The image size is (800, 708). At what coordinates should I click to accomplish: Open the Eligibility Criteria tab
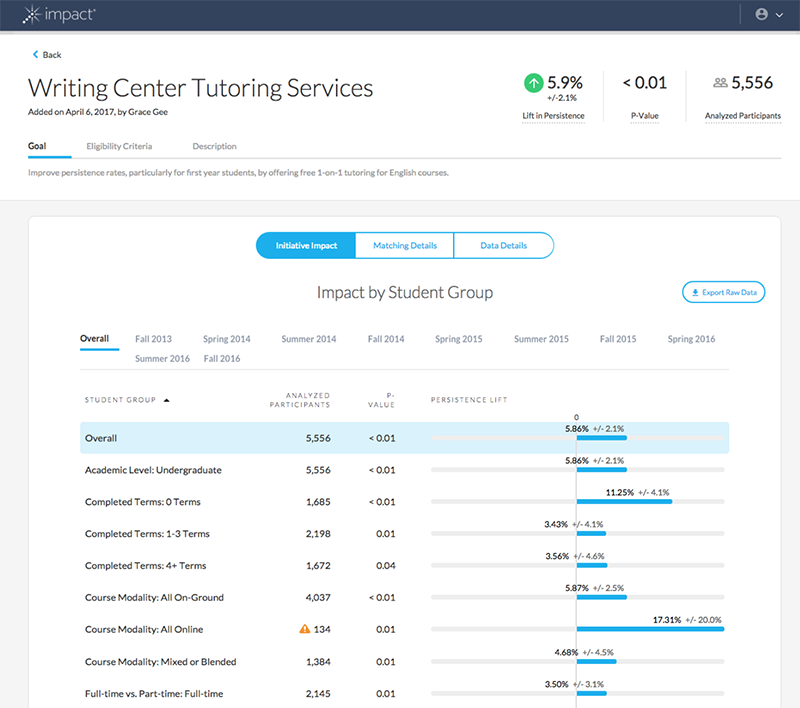pyautogui.click(x=119, y=146)
